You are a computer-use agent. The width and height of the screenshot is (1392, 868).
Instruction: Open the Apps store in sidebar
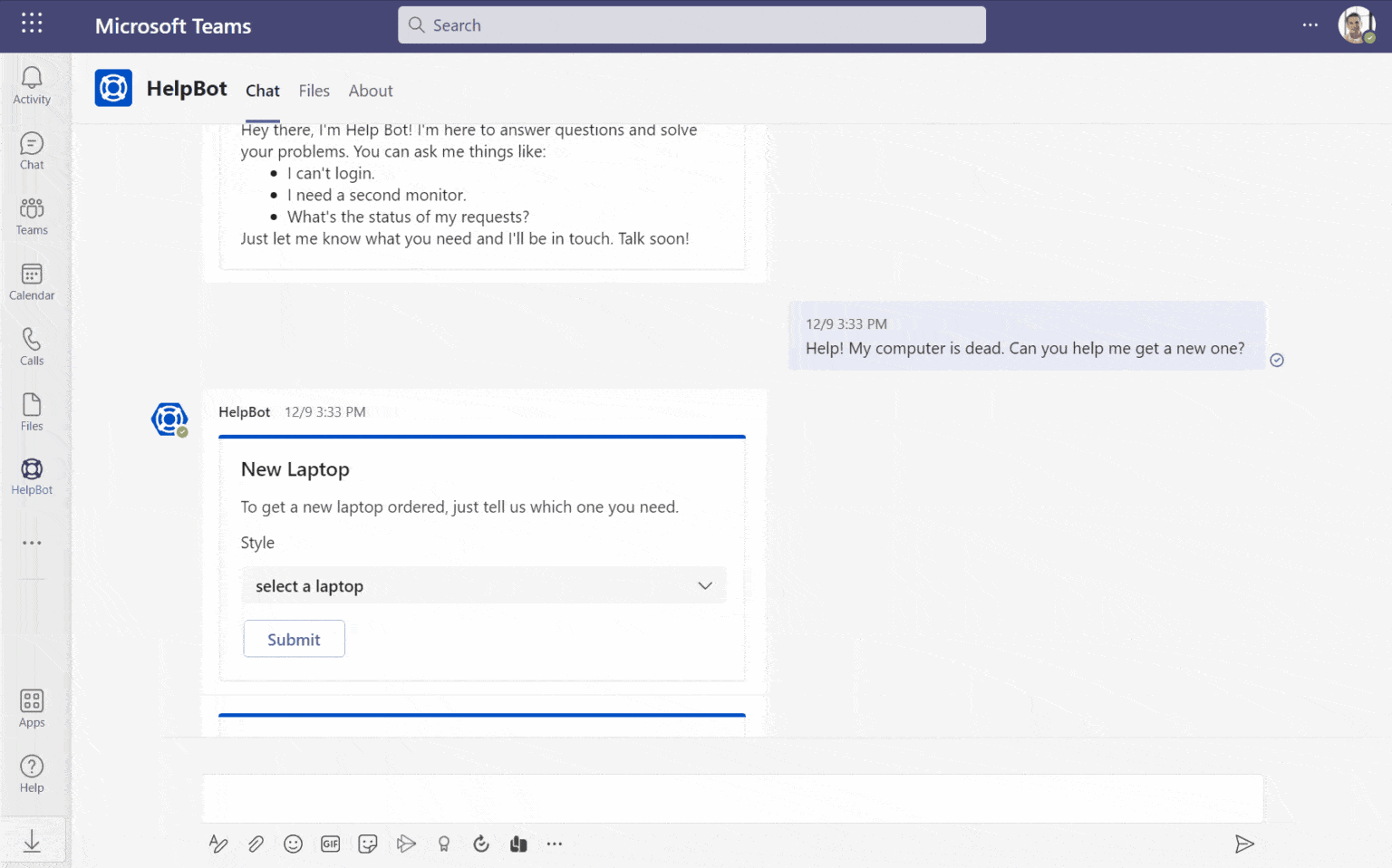pos(32,708)
